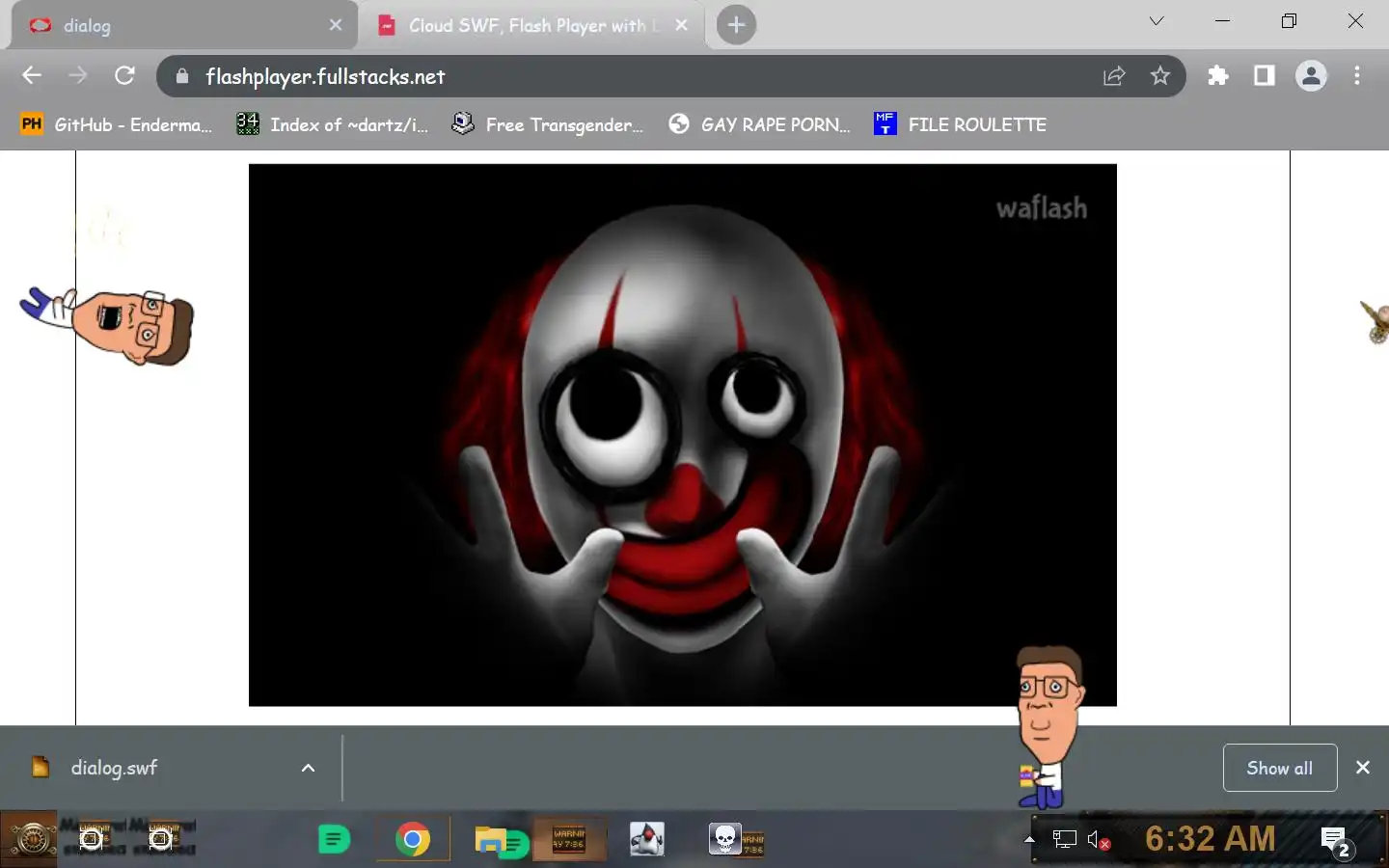Image resolution: width=1389 pixels, height=868 pixels.
Task: Open the Free Transgender... bookmark
Action: (x=548, y=124)
